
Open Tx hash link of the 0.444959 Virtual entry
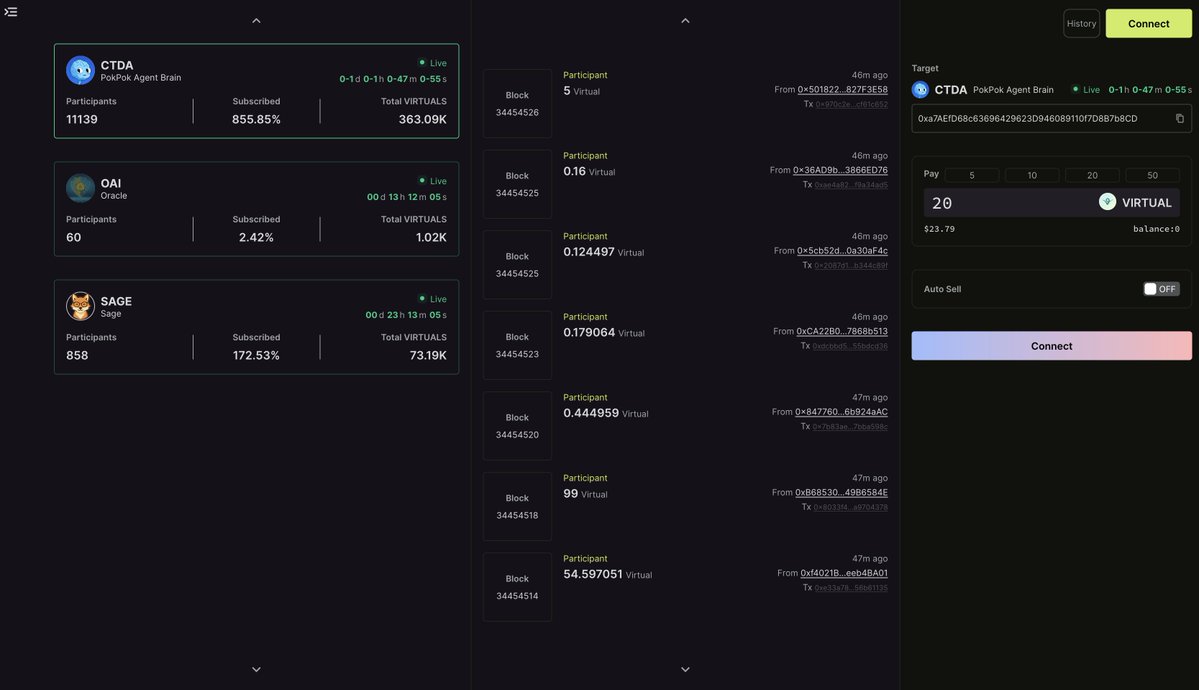850,426
